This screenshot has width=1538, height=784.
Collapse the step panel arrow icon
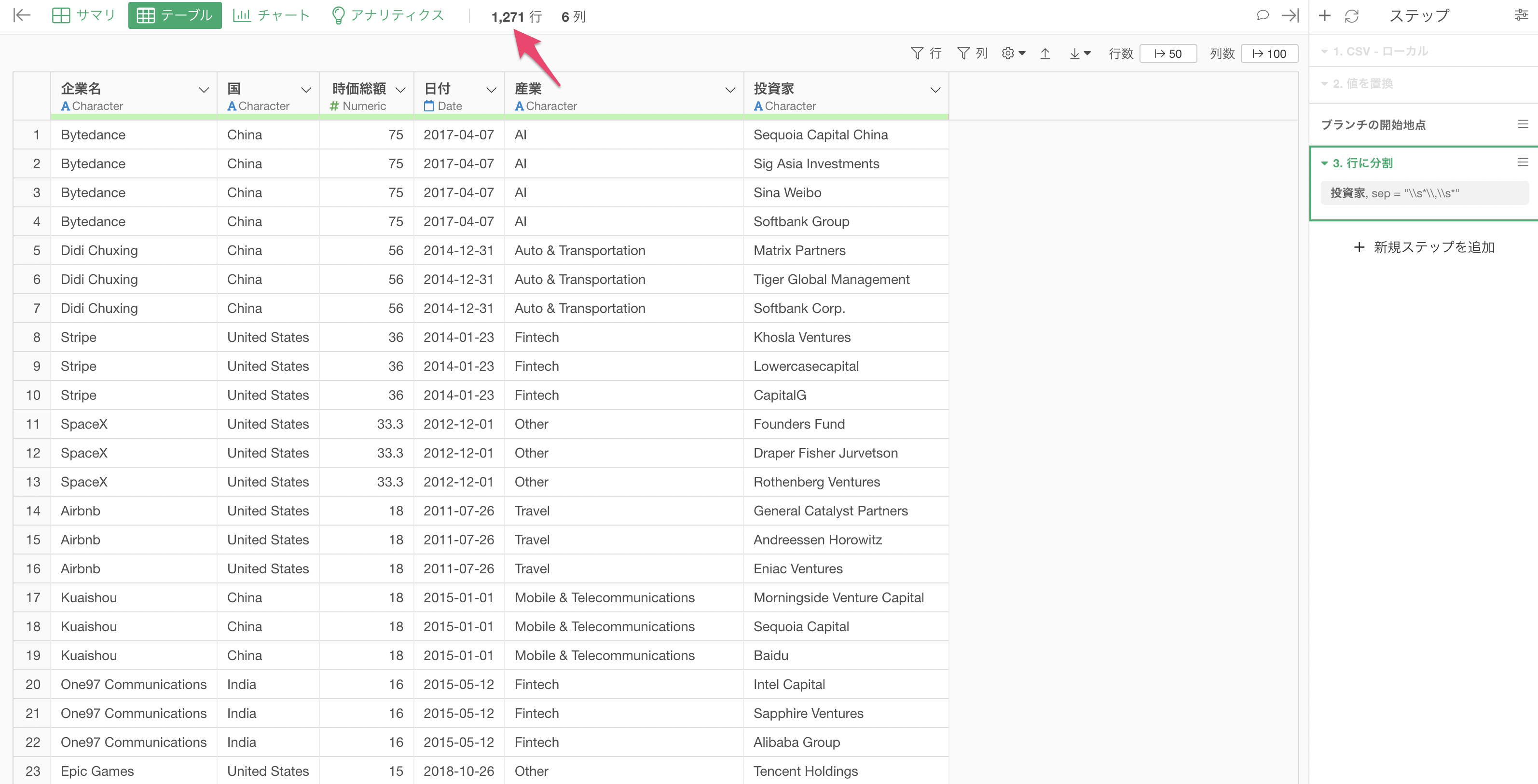pyautogui.click(x=1290, y=15)
